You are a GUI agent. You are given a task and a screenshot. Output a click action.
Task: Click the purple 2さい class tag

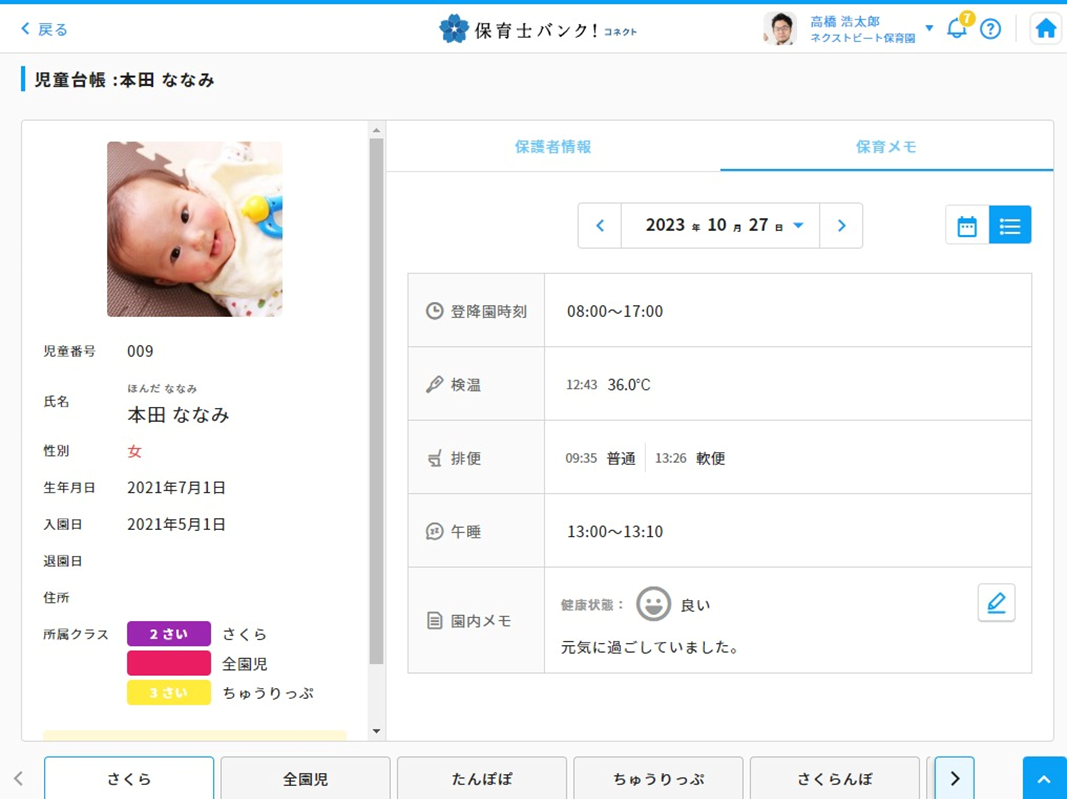click(x=168, y=634)
